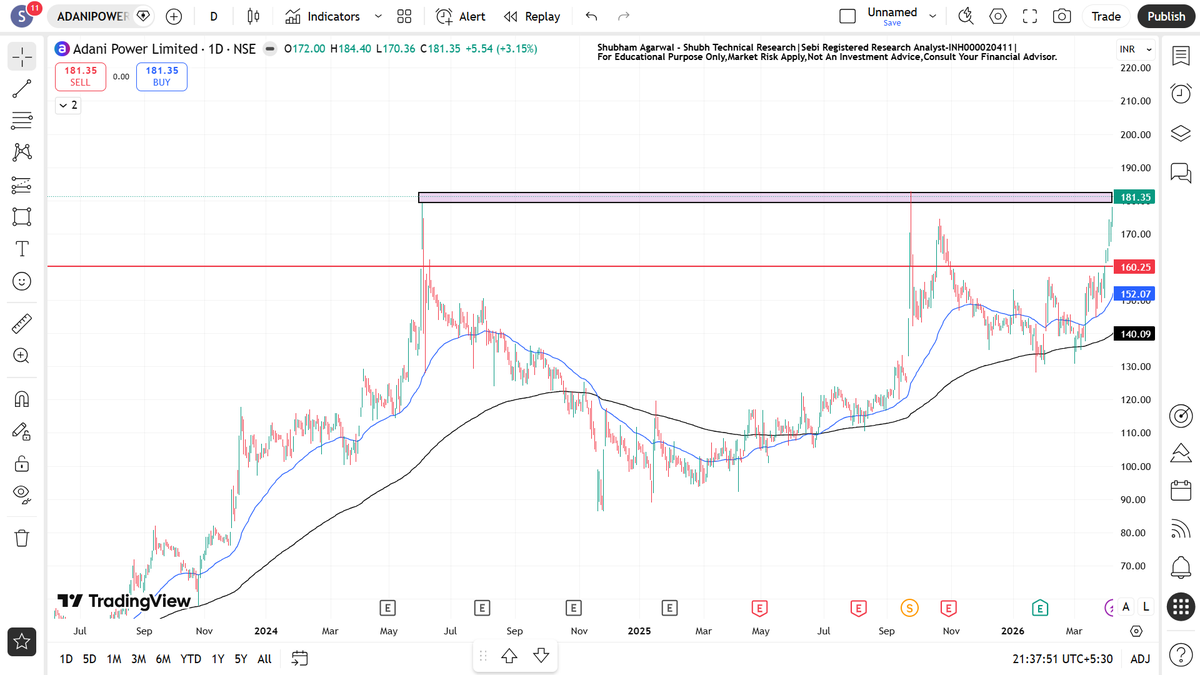Screen dimensions: 1200x675
Task: Click the Publish button
Action: (x=1166, y=16)
